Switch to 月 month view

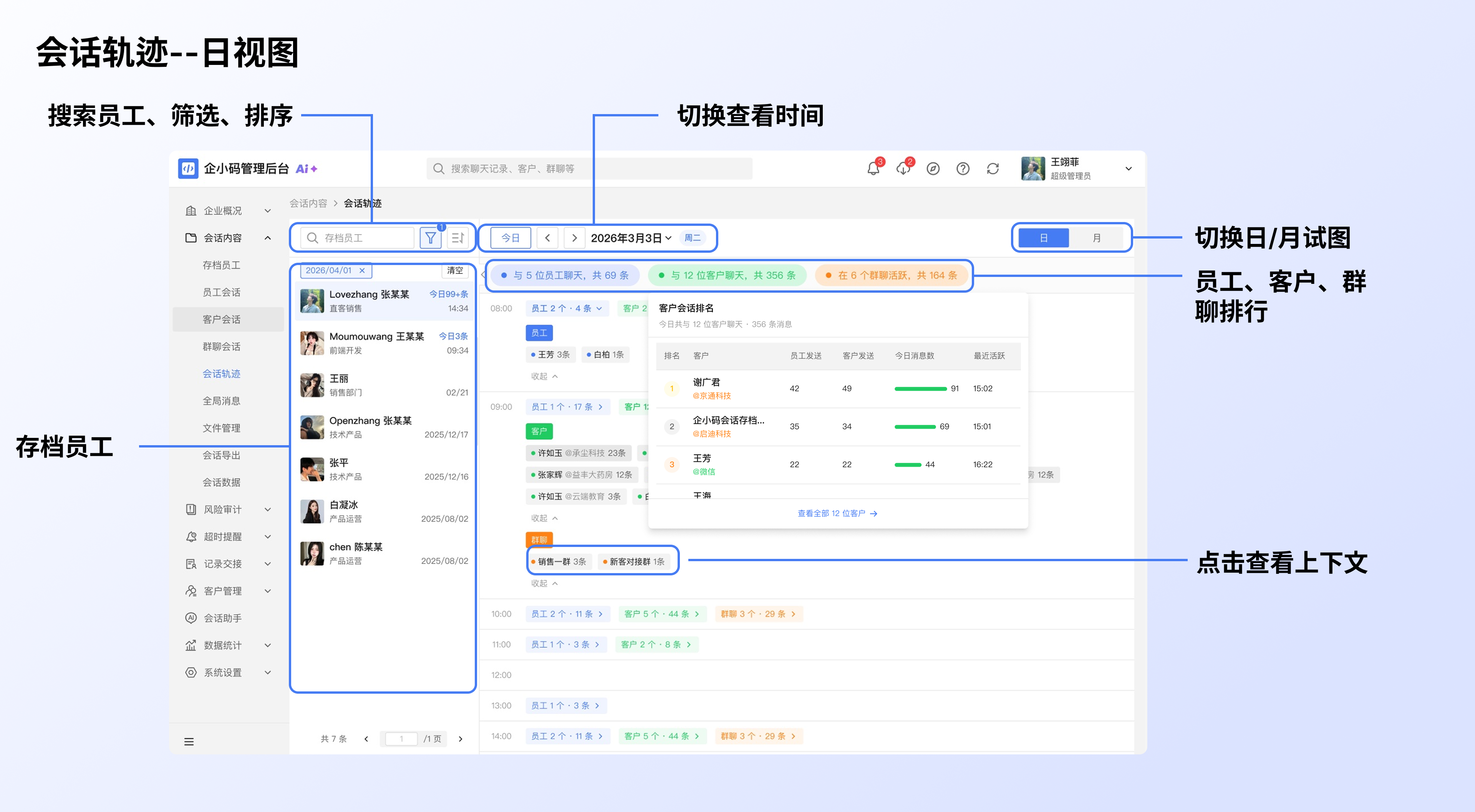click(x=1097, y=238)
